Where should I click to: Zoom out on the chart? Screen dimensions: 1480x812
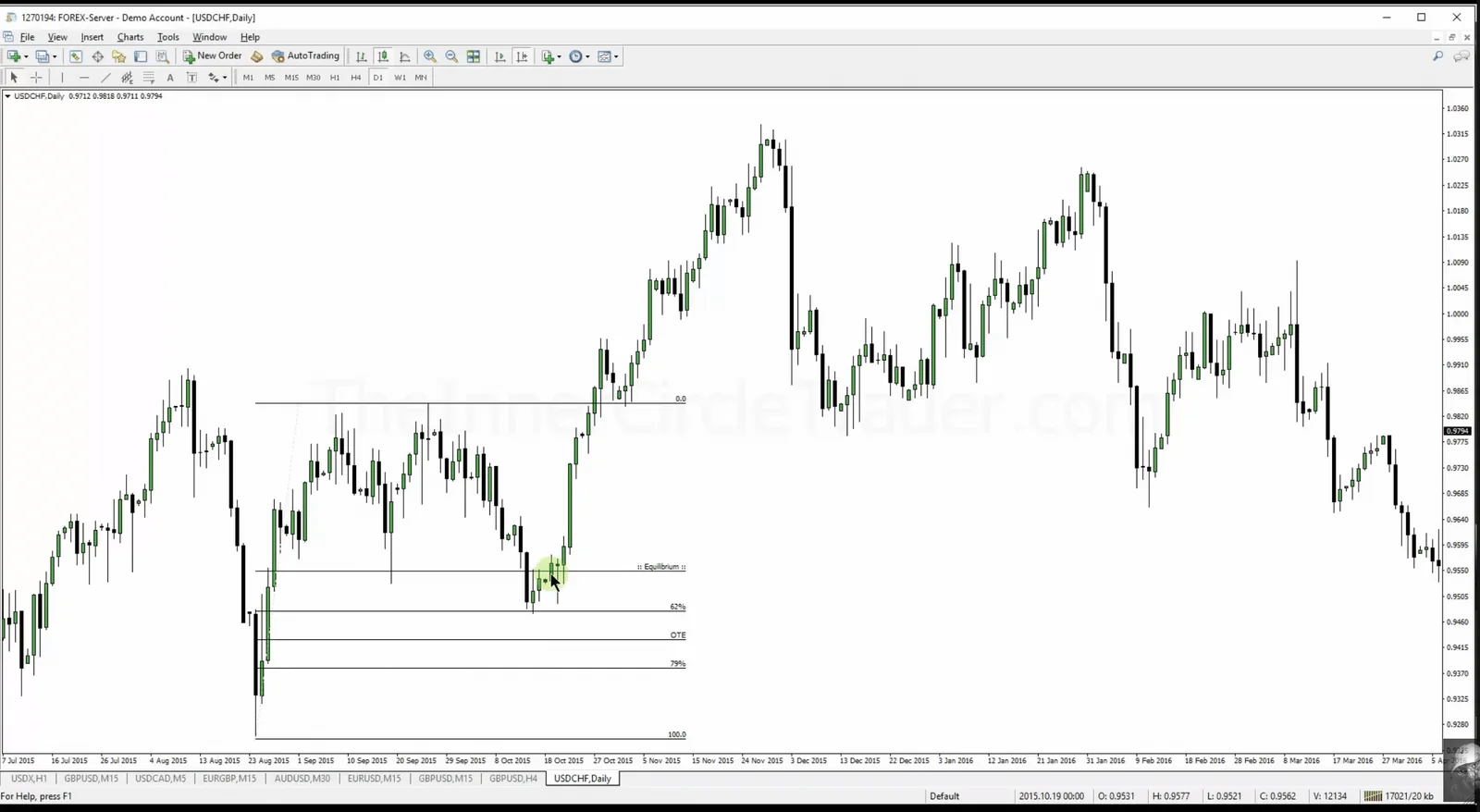(451, 56)
